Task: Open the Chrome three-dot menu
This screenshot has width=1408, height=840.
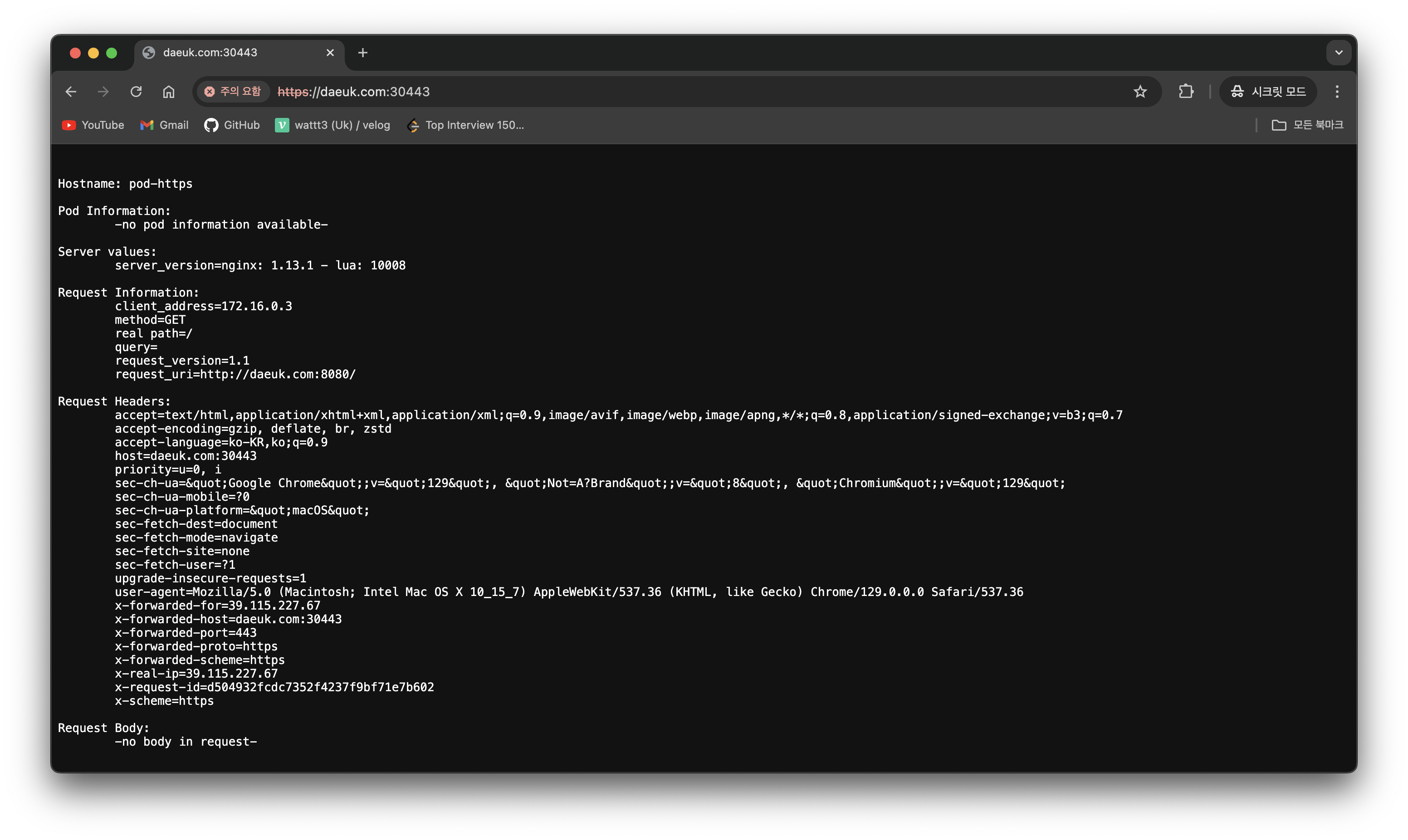Action: tap(1337, 92)
